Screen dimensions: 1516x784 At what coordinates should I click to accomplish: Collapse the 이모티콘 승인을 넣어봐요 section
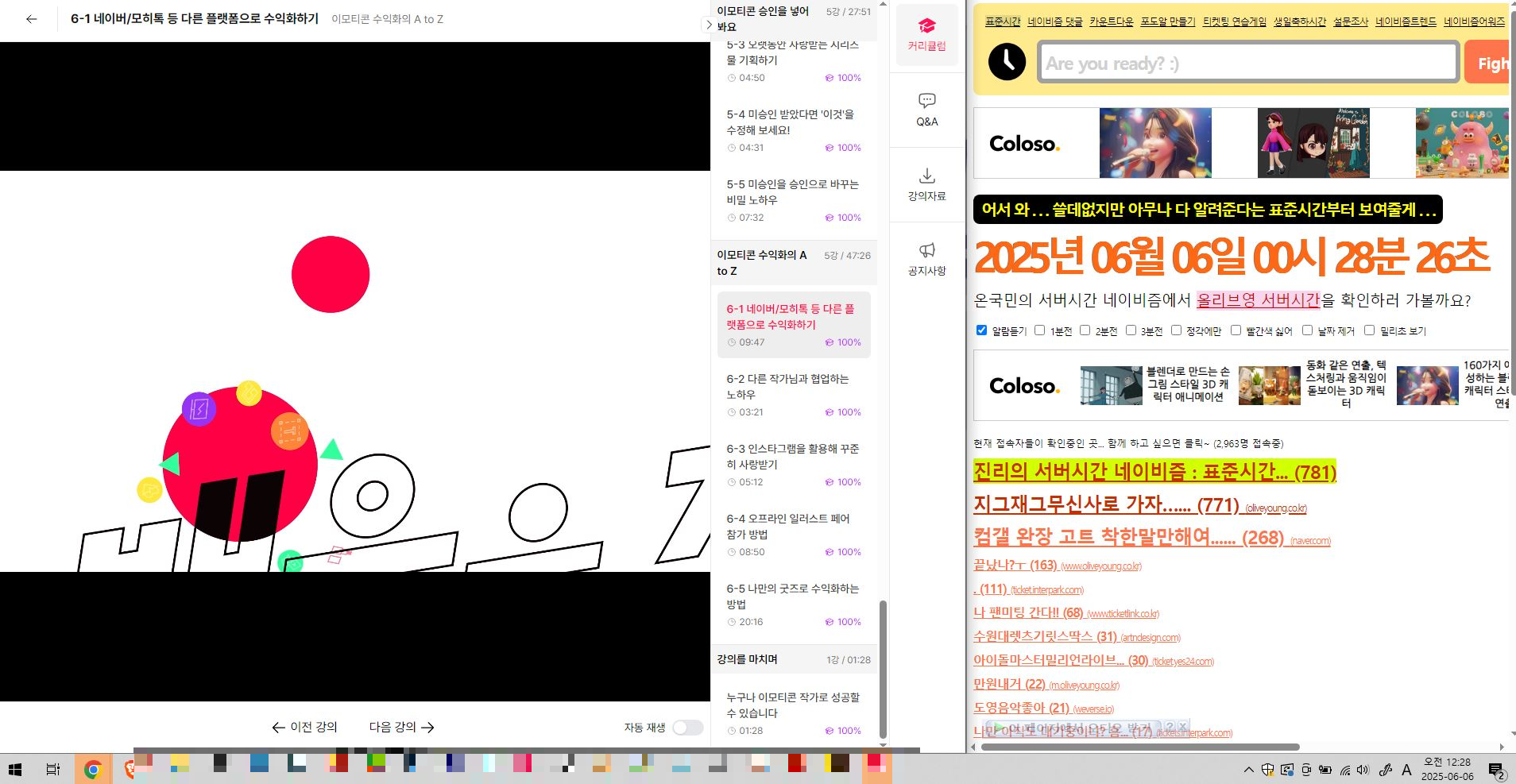pos(794,19)
